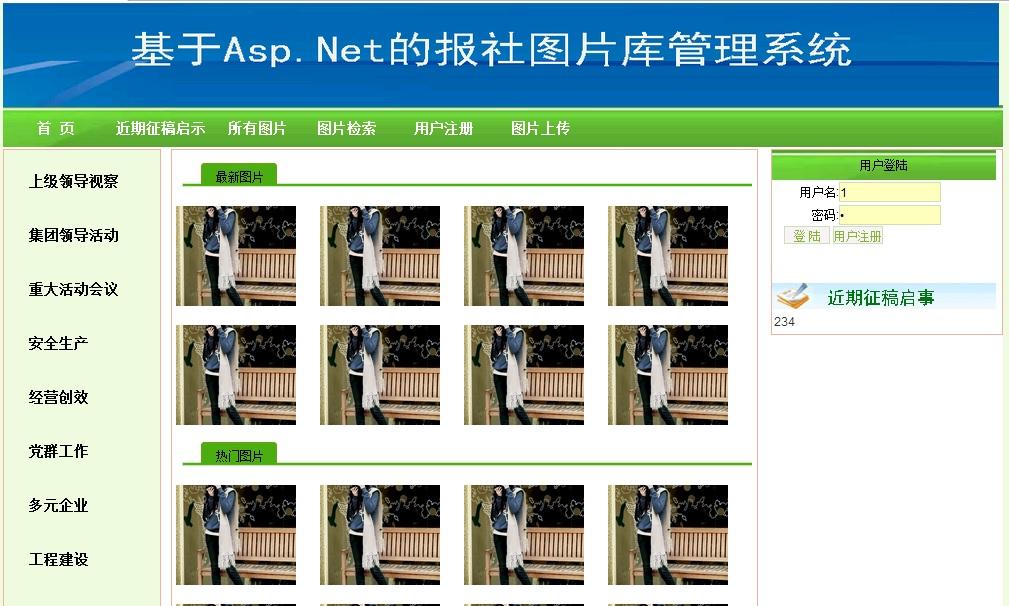Open the 图片检索 search page

346,129
